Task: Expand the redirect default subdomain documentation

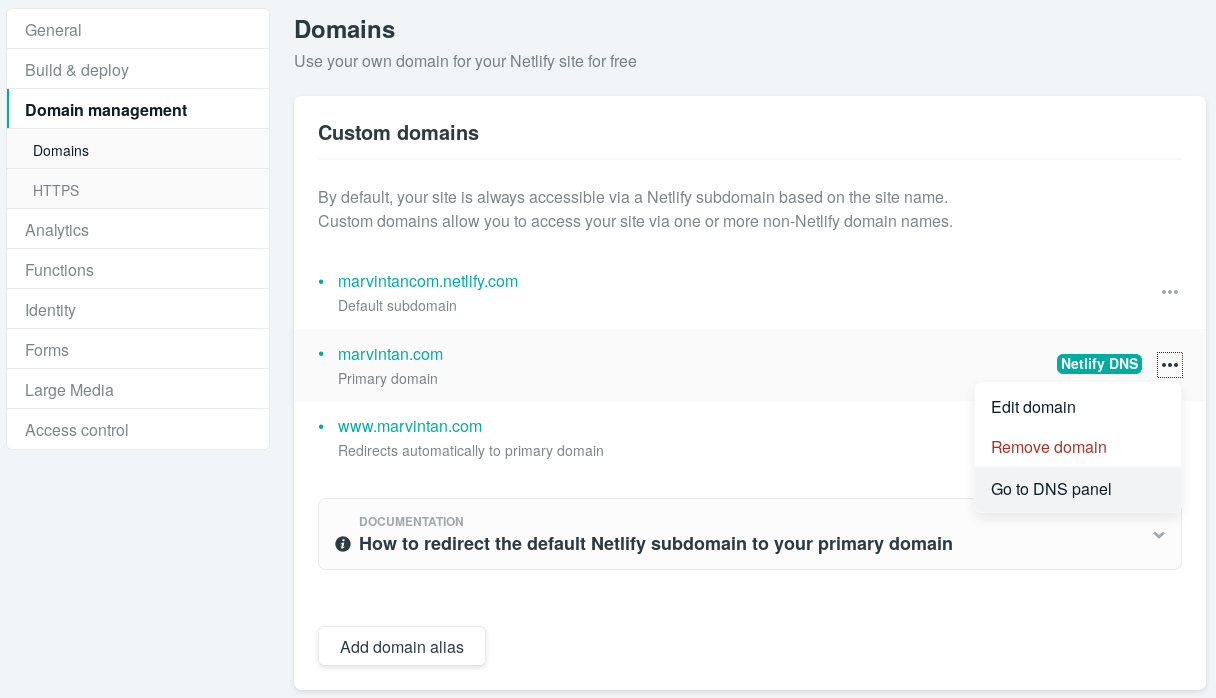Action: (x=655, y=544)
